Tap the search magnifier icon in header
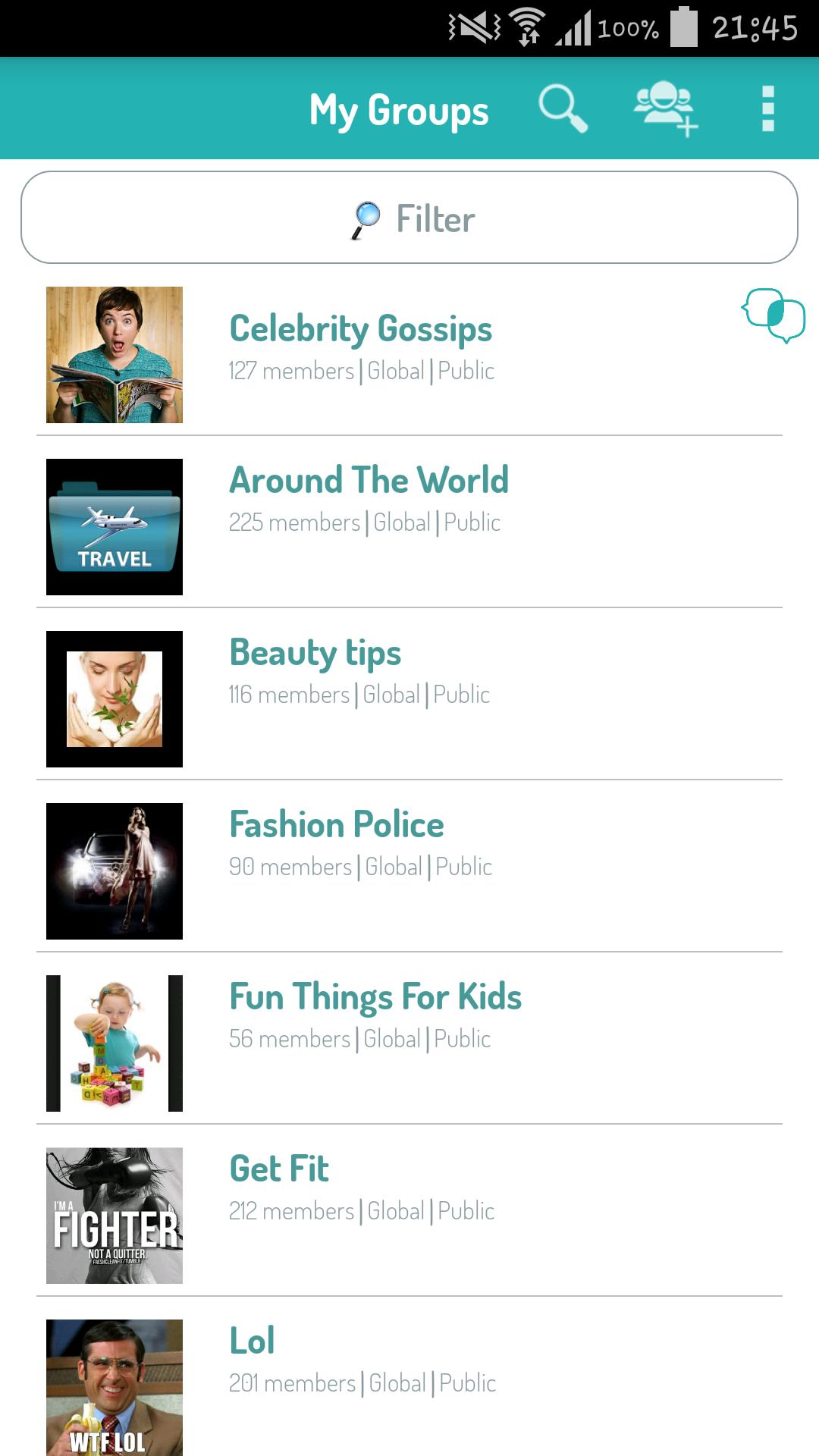 point(563,108)
